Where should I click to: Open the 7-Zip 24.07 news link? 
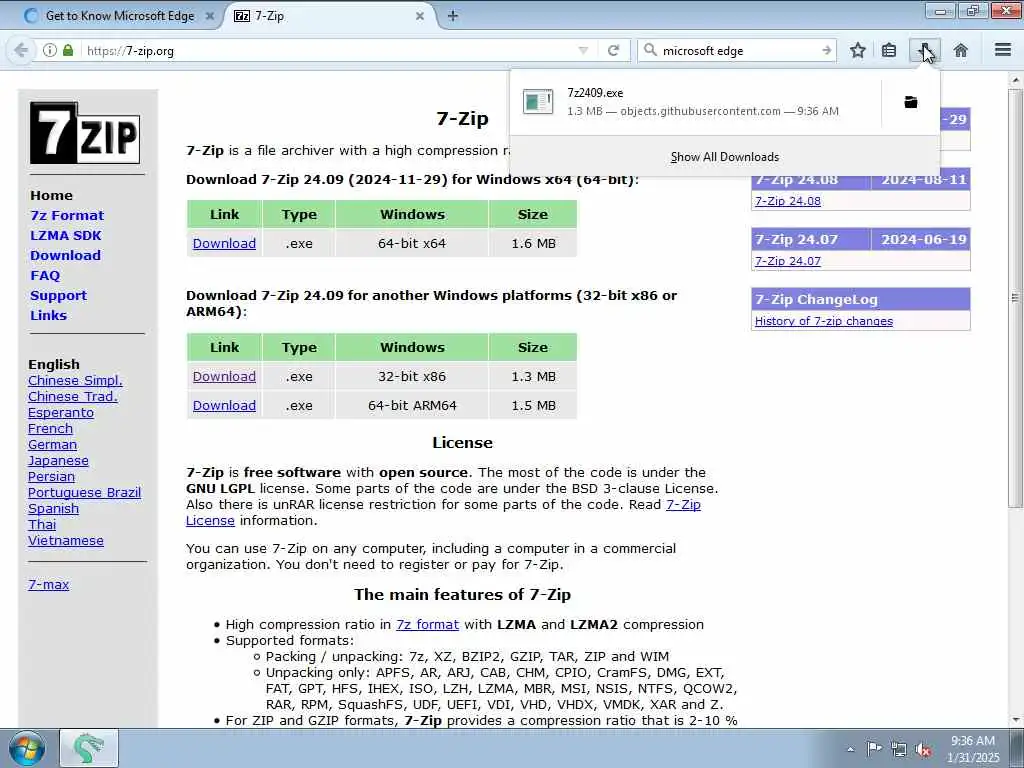(x=788, y=261)
